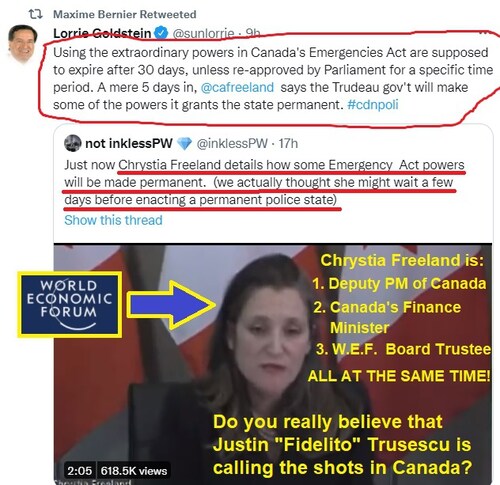The width and height of the screenshot is (500, 485).
Task: Open the Lorrie Goldstein display name
Action: pos(102,33)
